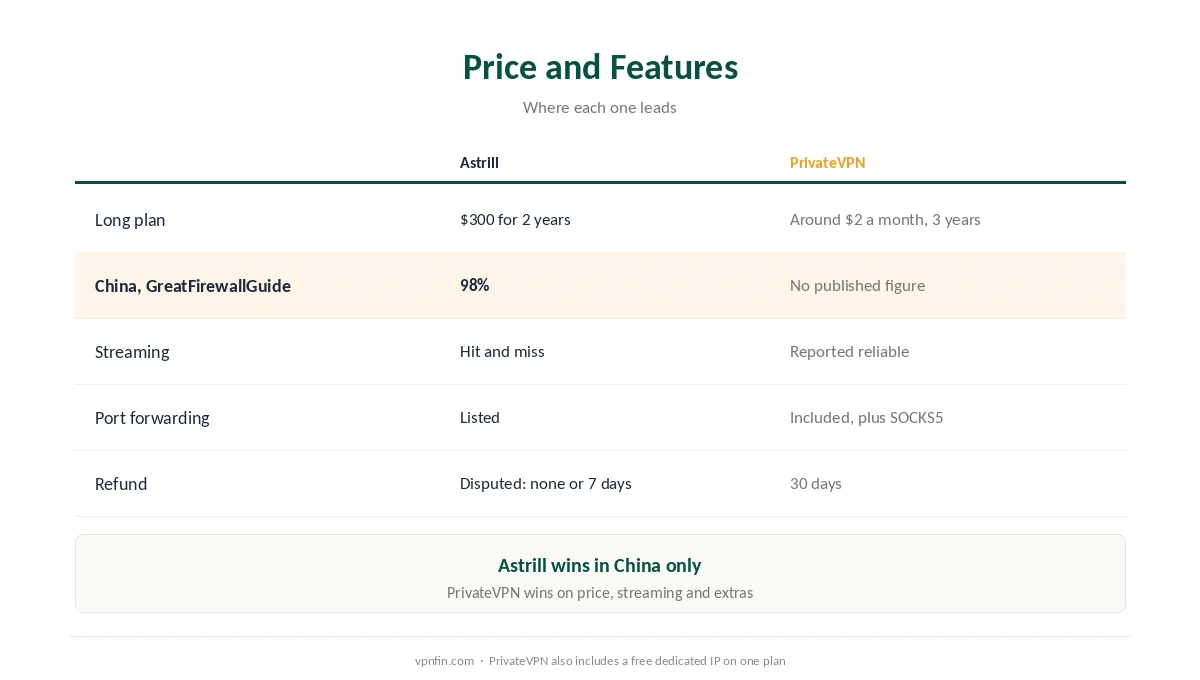Click the '30 days' cell

(816, 483)
